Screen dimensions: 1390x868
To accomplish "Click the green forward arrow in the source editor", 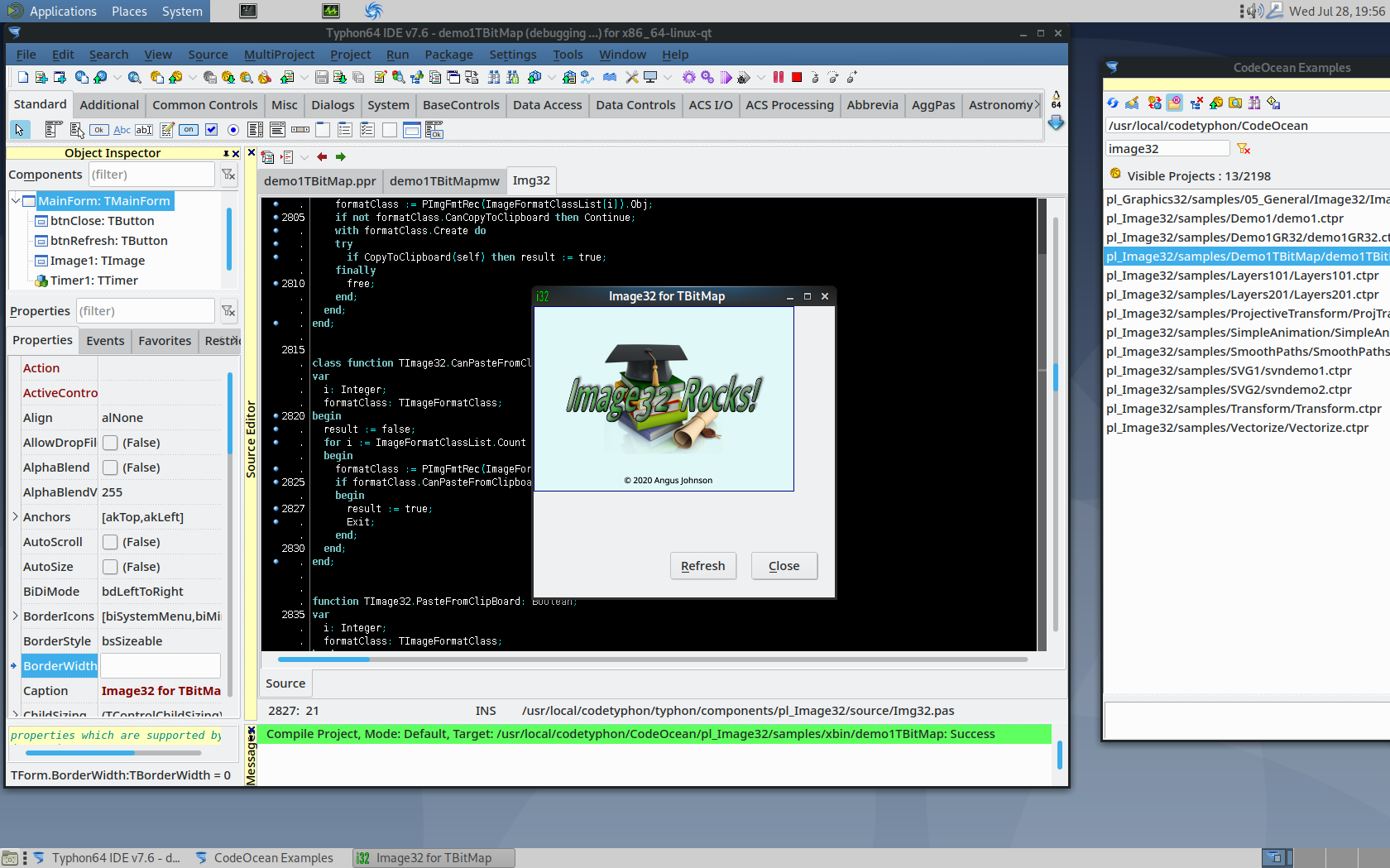I will coord(341,157).
